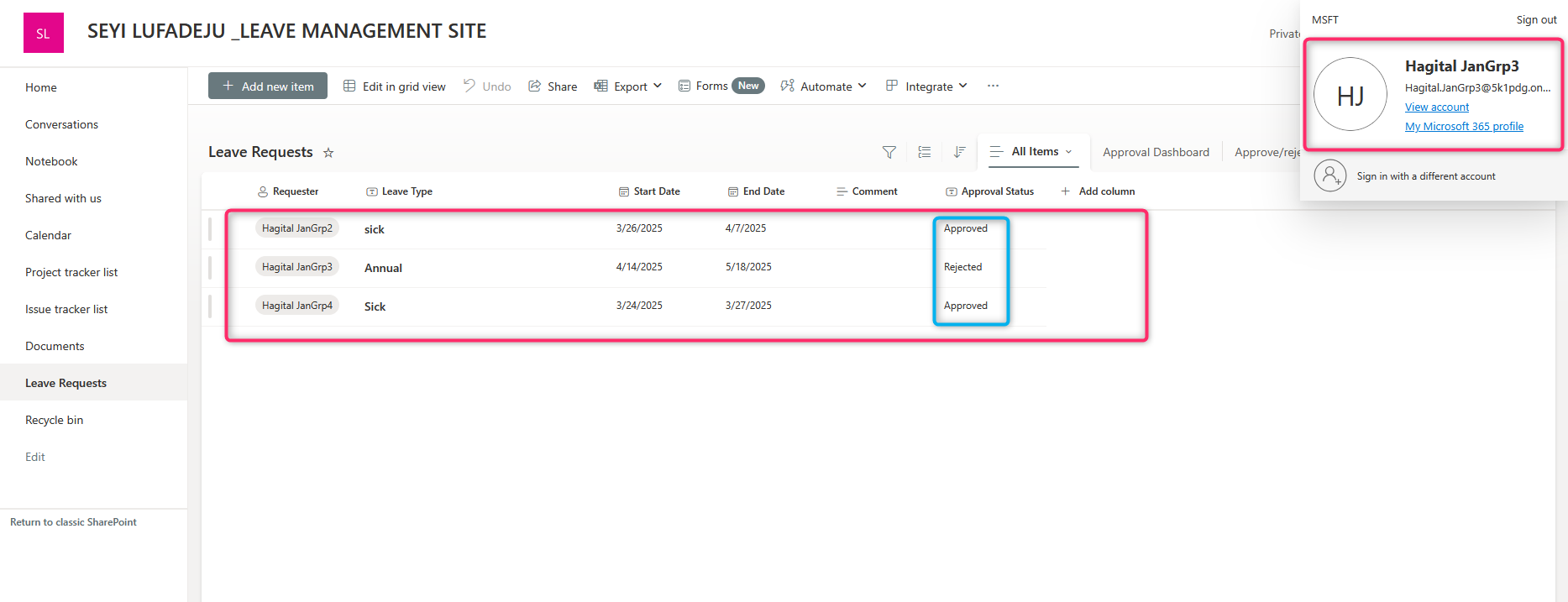
Task: Open the Sick item for JanGrp4
Action: click(x=375, y=306)
